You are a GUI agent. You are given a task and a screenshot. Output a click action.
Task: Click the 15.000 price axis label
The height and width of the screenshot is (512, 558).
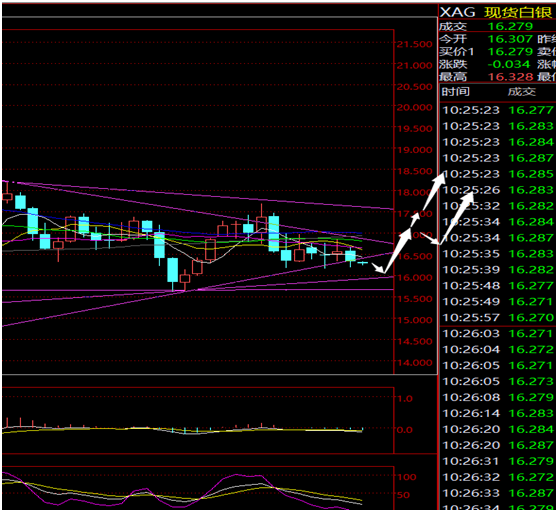(415, 320)
